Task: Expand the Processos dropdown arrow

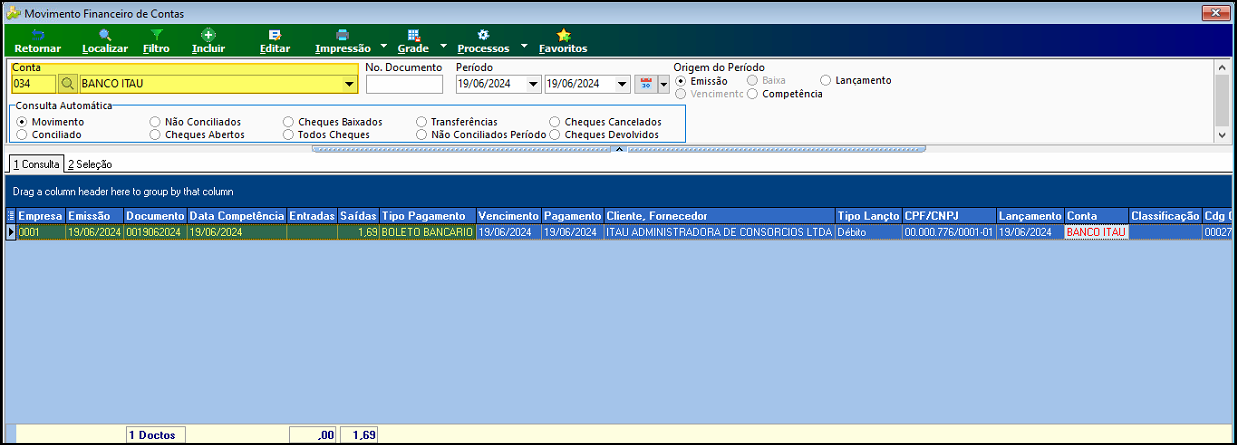Action: 524,47
